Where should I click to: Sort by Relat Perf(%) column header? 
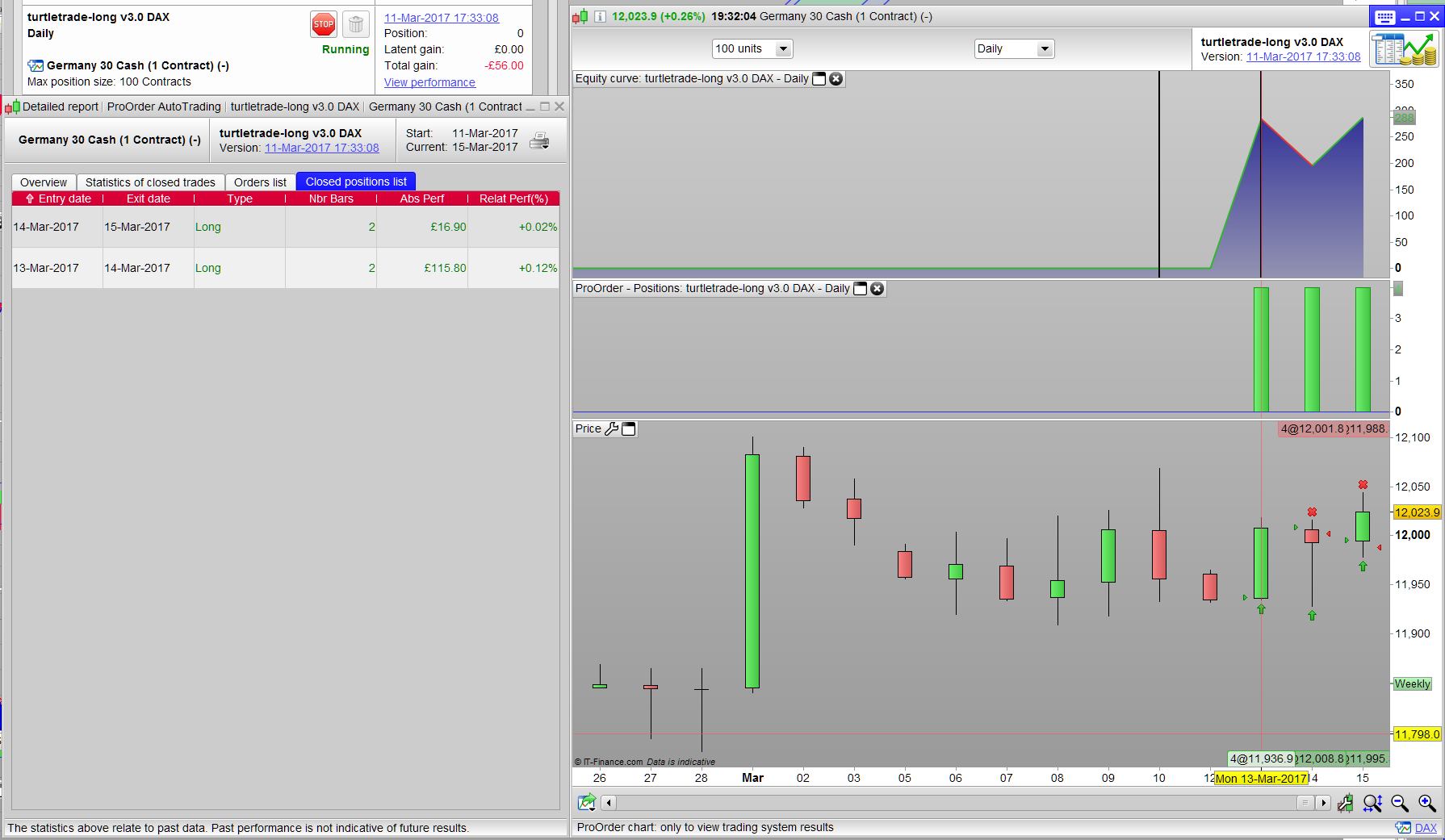513,199
